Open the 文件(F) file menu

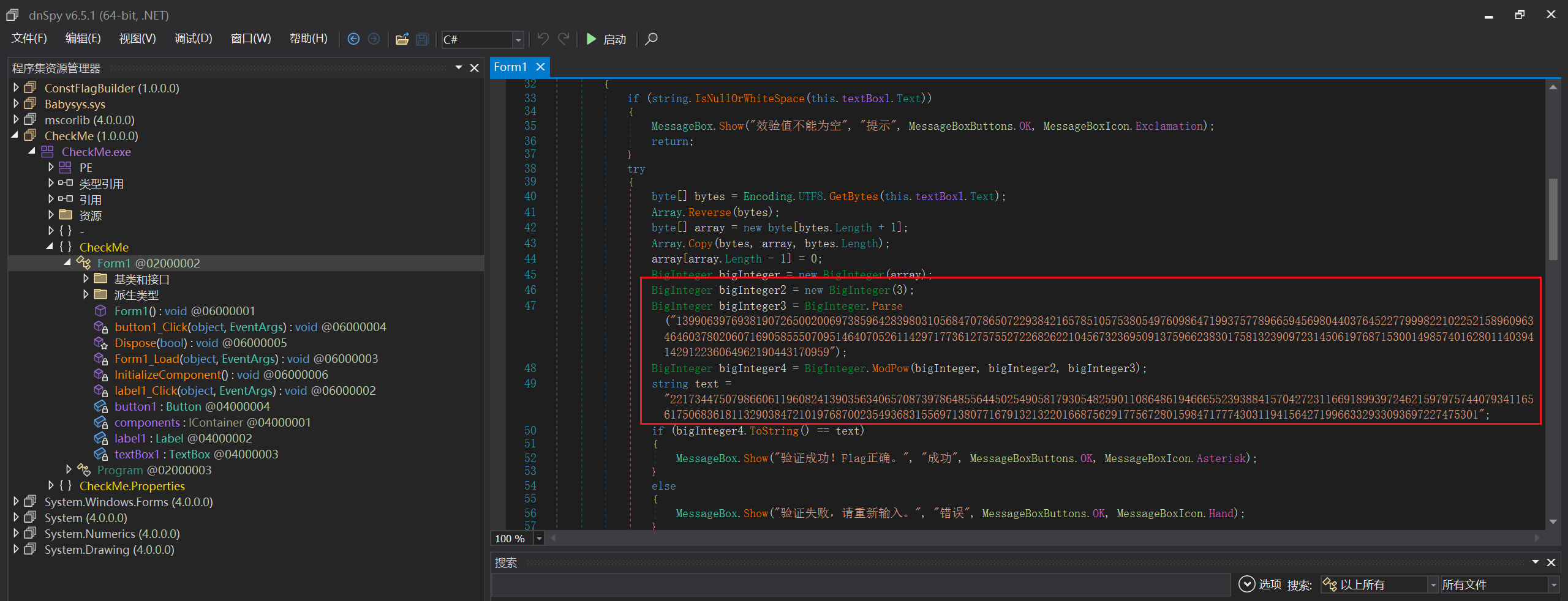pos(29,39)
